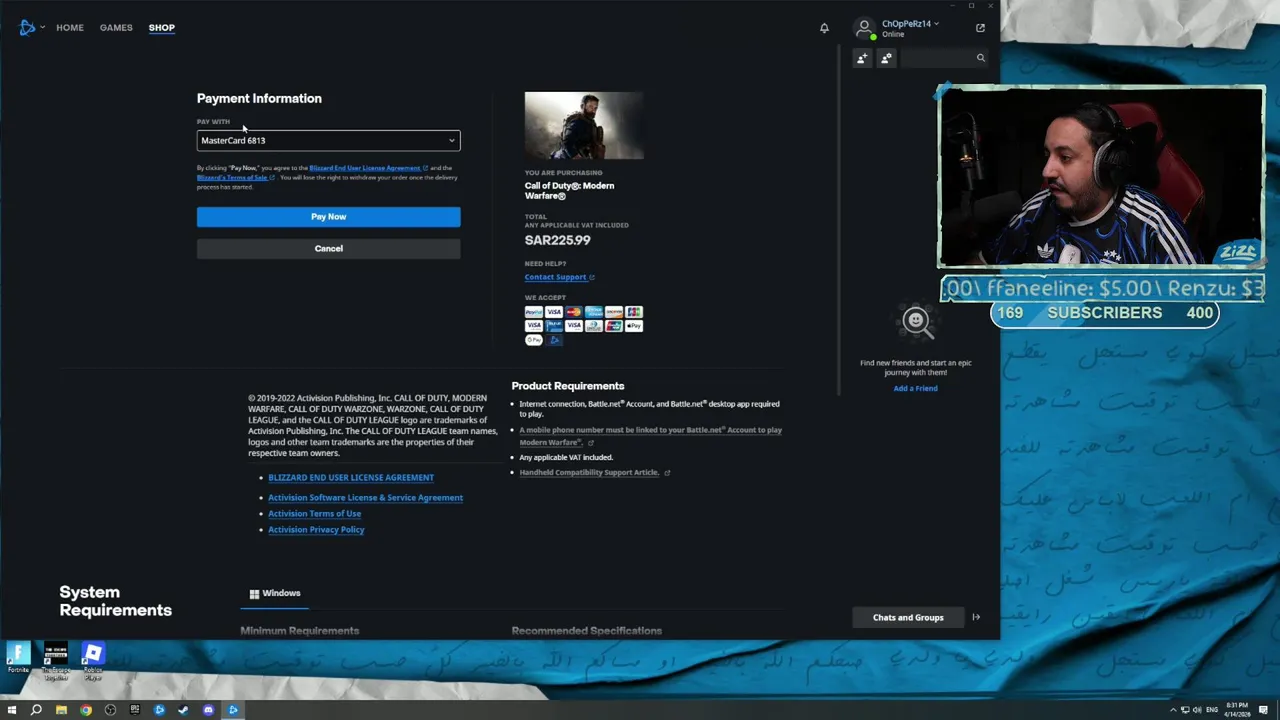Click the Minimum Requirements heading
The width and height of the screenshot is (1280, 720).
pyautogui.click(x=299, y=631)
